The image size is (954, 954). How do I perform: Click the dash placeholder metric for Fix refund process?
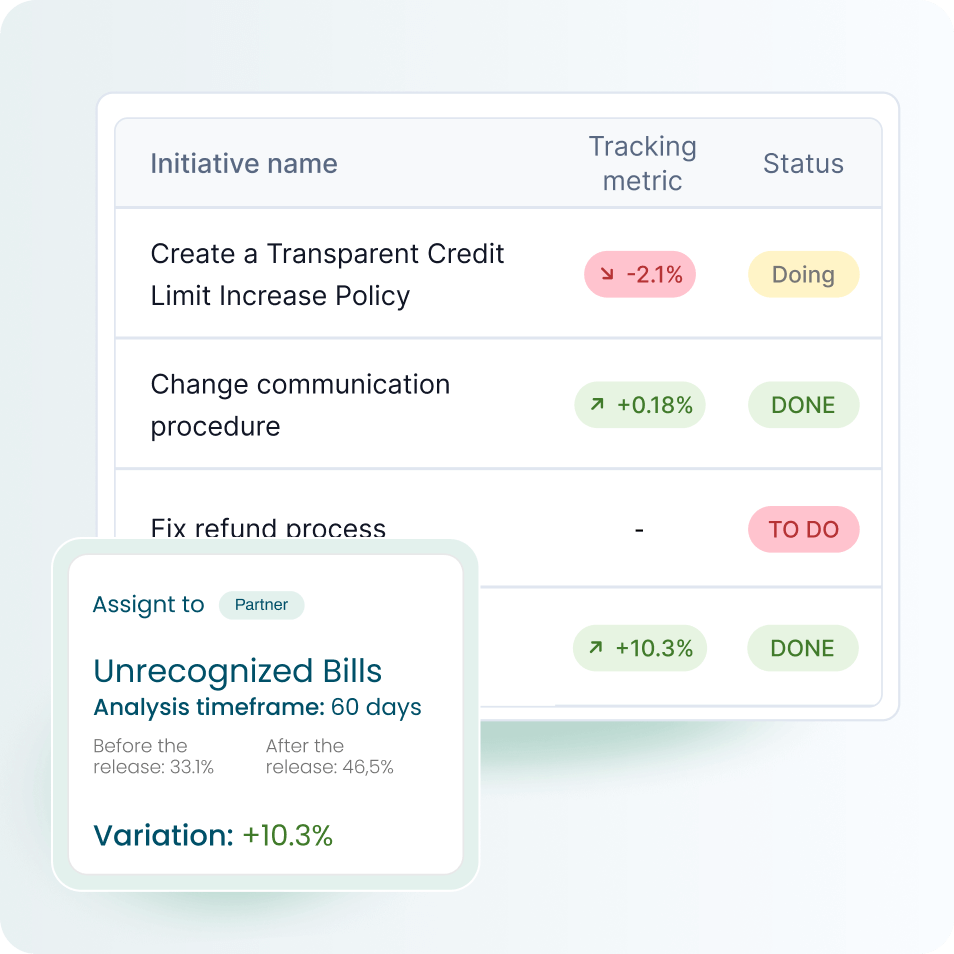pos(640,529)
